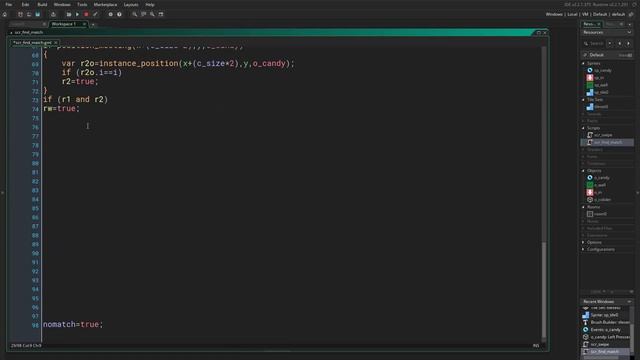Open scr_swipe in Recent Windows
Image resolution: width=640 pixels, height=360 pixels.
pos(600,344)
